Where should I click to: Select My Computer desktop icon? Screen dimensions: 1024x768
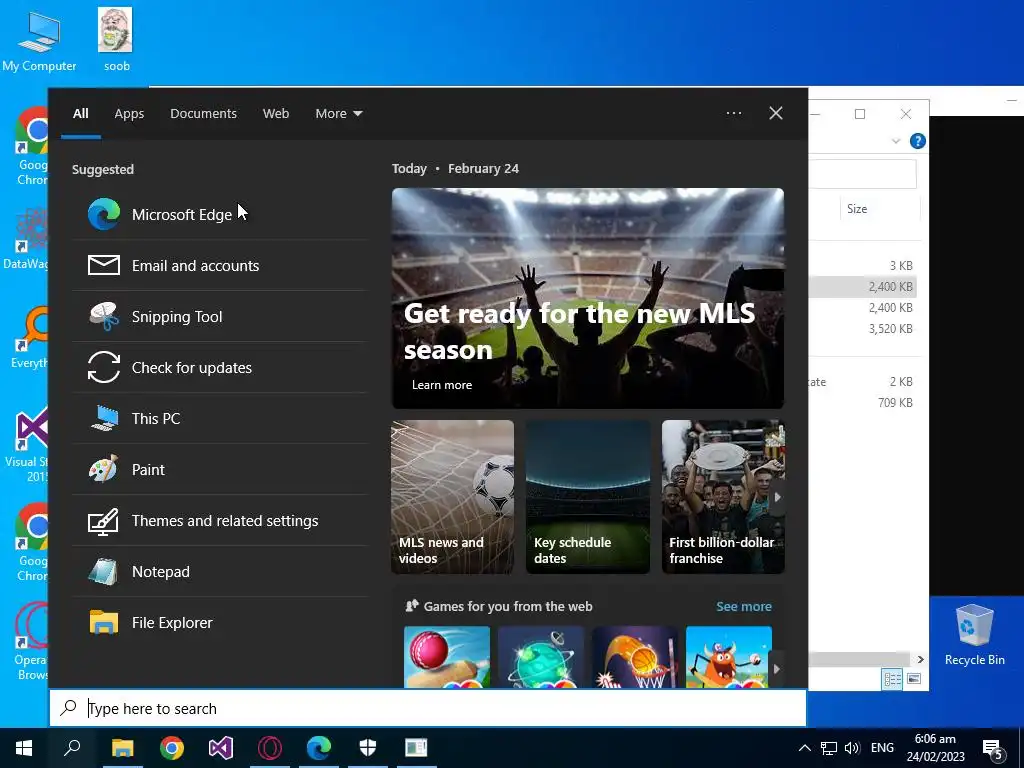click(39, 40)
